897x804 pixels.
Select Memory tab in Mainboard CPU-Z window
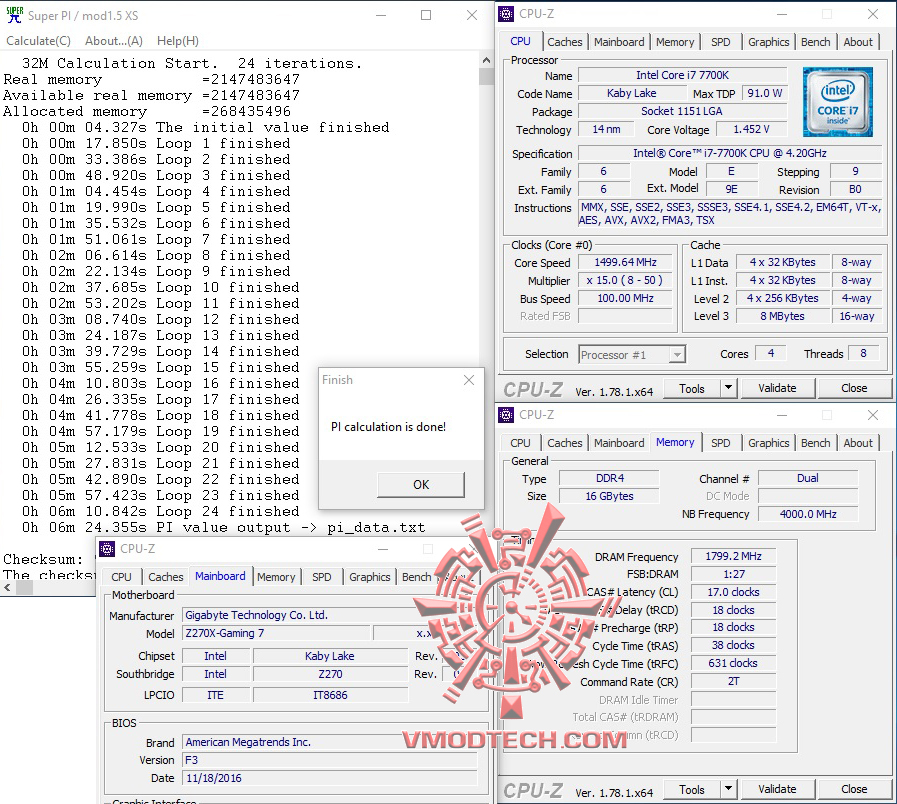click(x=276, y=577)
